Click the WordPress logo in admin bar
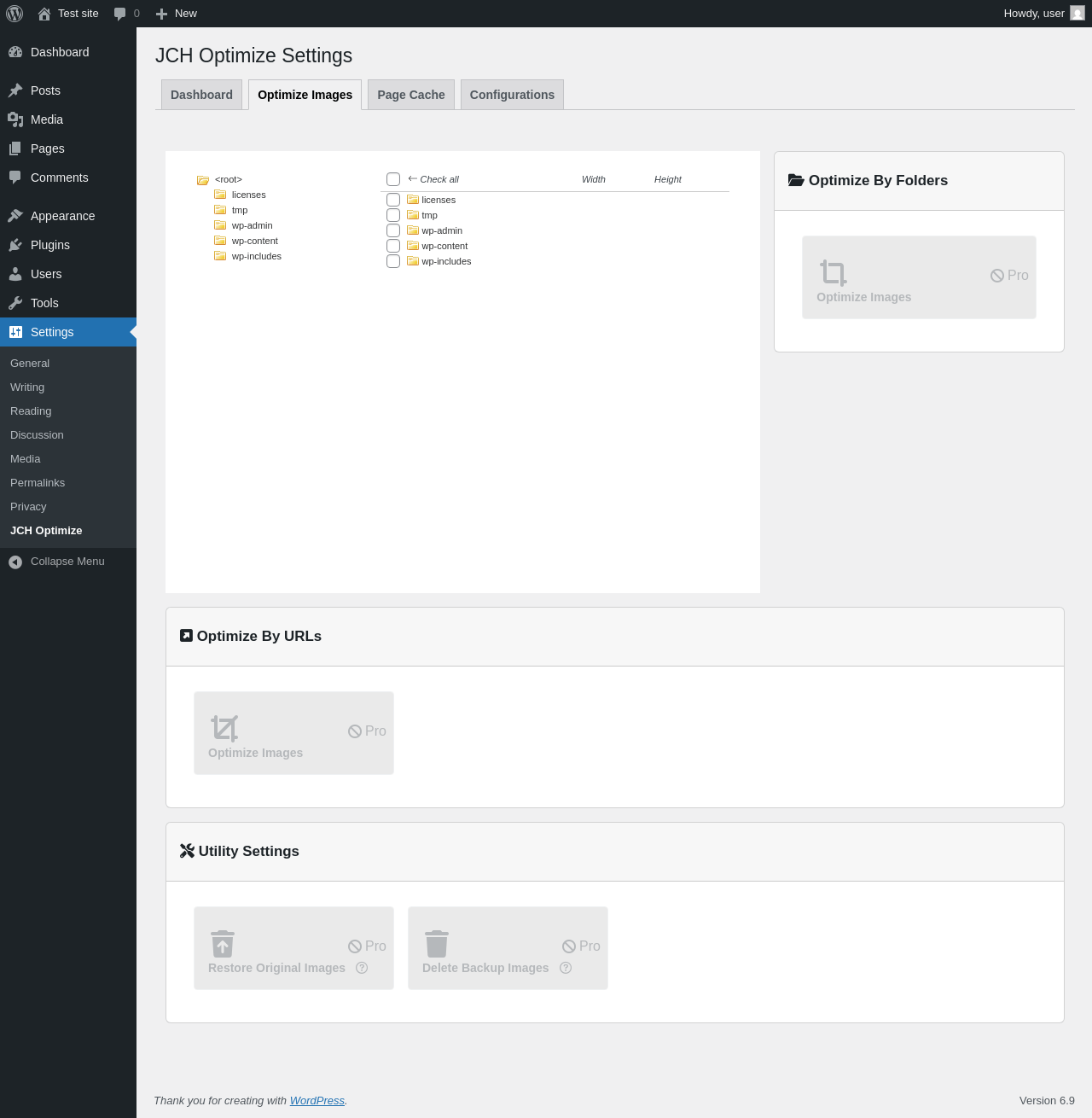 (15, 14)
